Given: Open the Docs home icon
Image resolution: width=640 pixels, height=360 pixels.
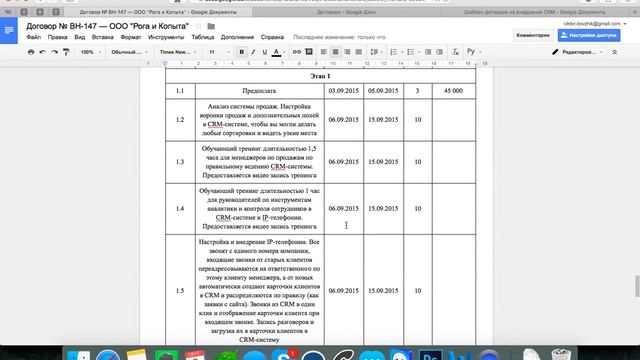Looking at the screenshot, I should point(9,31).
